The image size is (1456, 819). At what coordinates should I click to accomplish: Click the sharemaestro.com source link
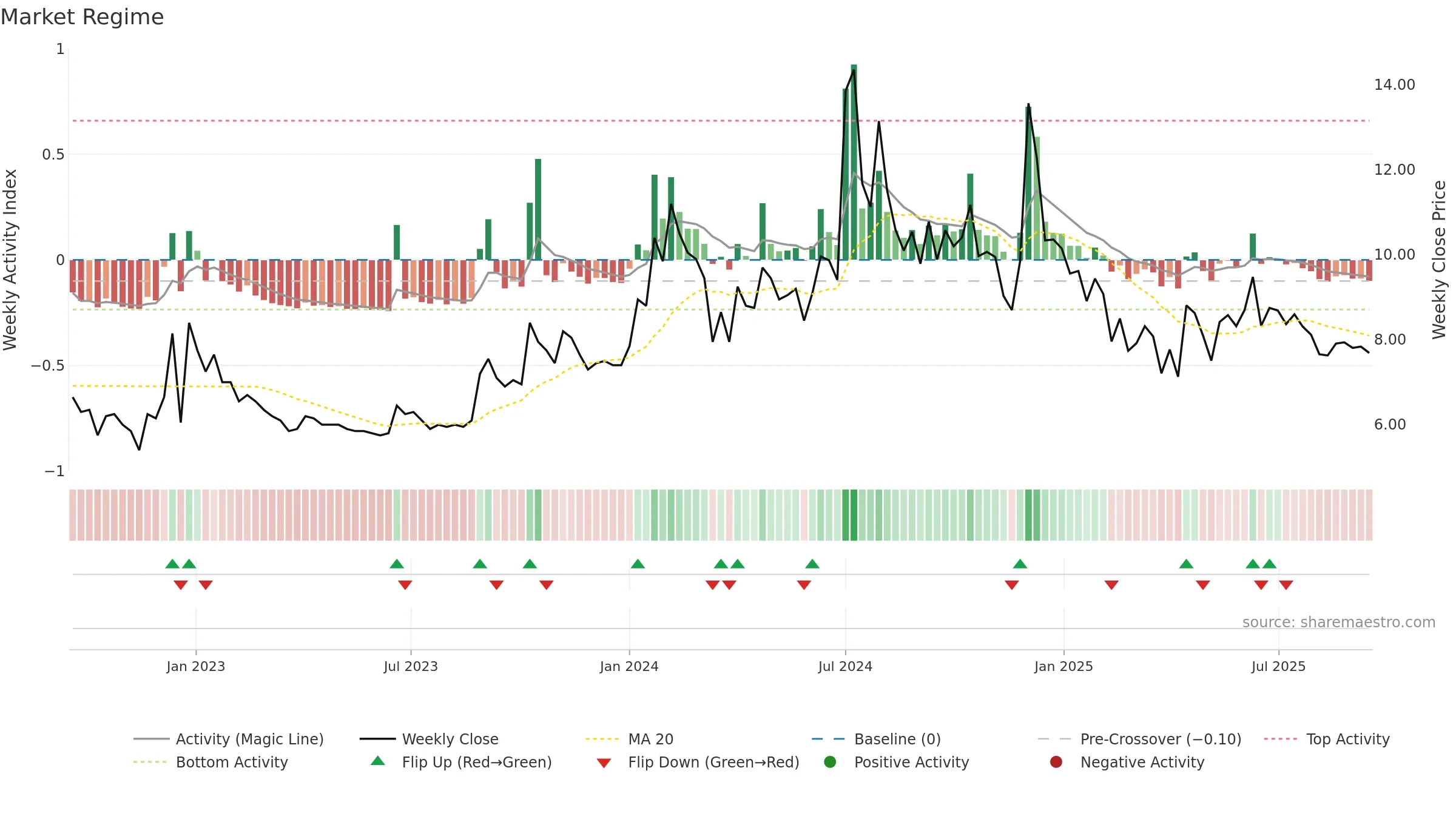tap(1338, 622)
